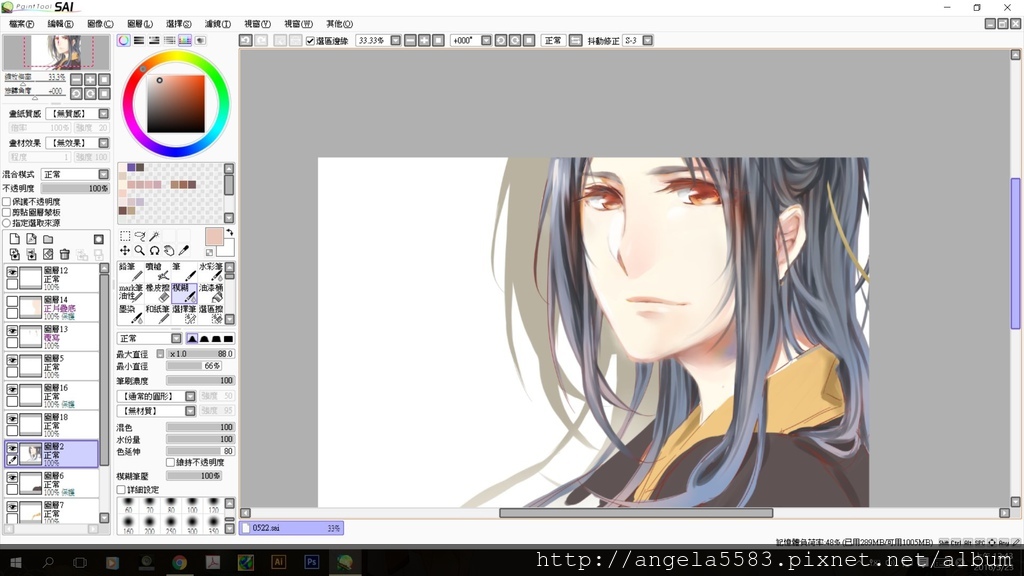Open zoom percentage 33.33% dropdown

pos(395,40)
